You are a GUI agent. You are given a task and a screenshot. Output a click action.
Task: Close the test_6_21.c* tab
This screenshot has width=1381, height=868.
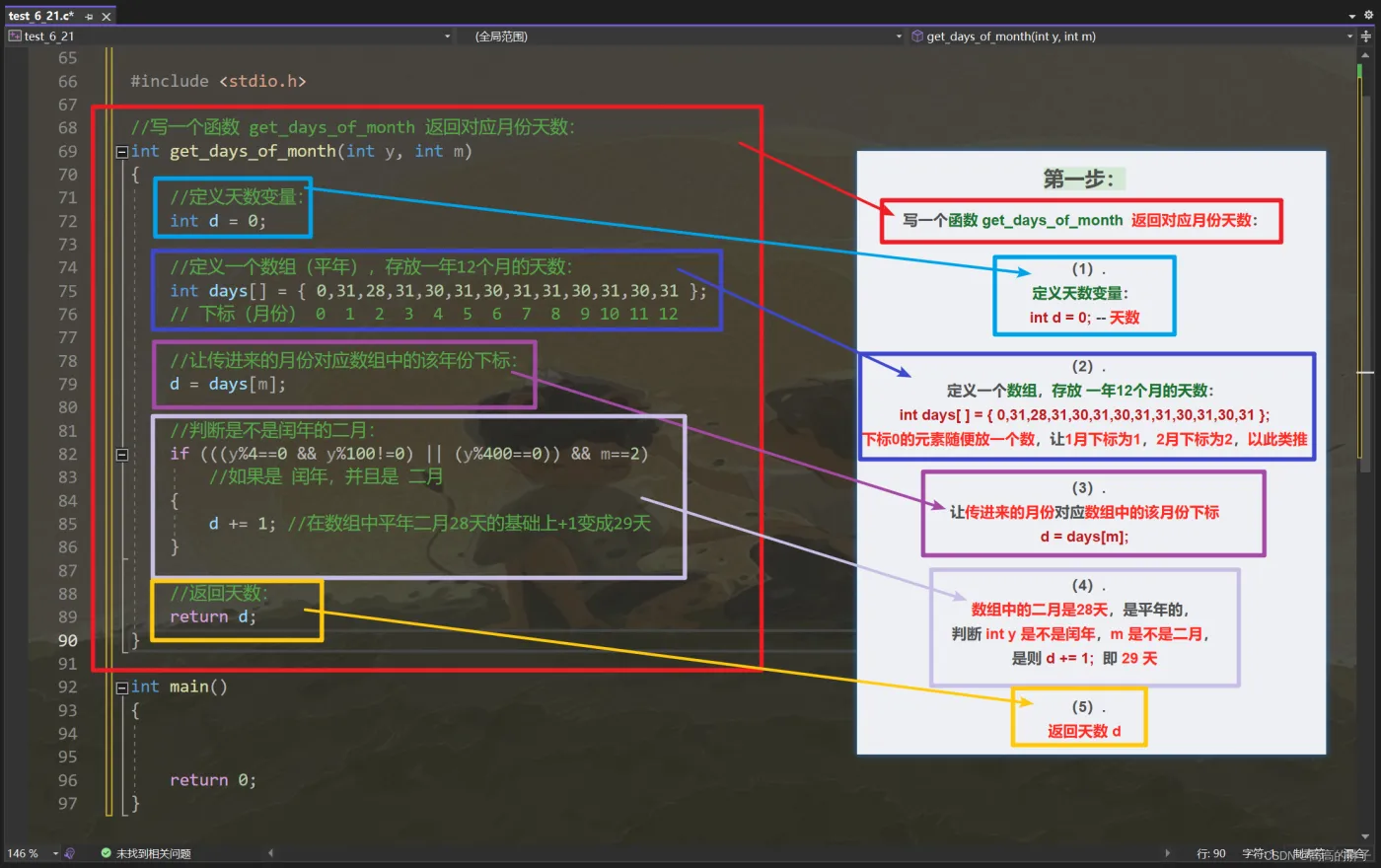point(107,17)
